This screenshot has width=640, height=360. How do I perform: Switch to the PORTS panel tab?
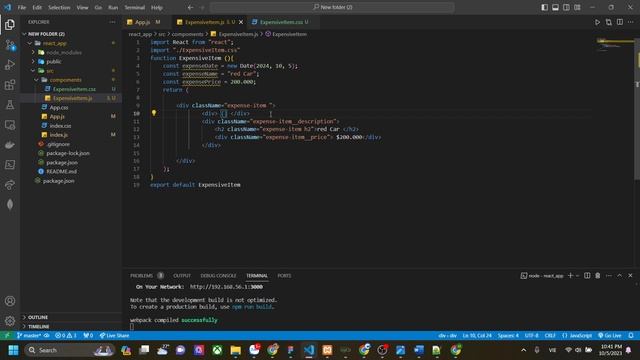coord(284,276)
